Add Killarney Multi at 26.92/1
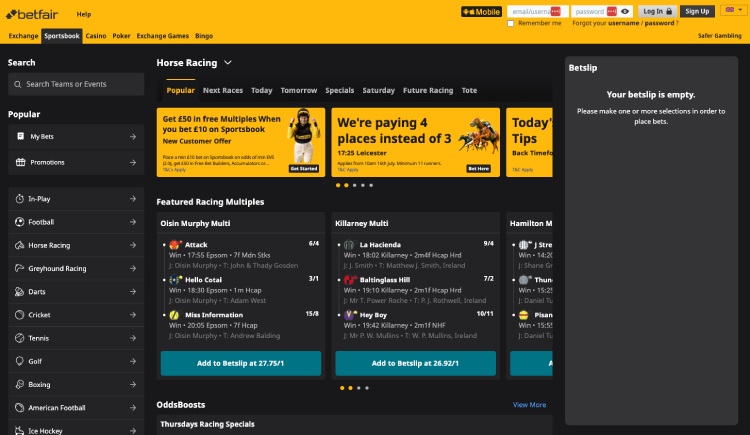Viewport: 750px width, 435px height. (415, 363)
